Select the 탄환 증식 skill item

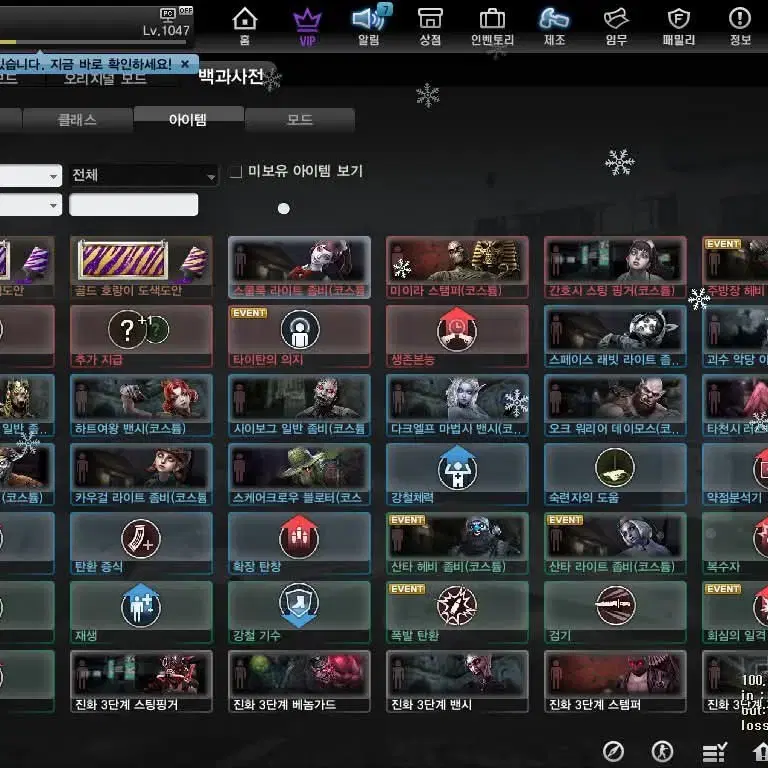click(x=141, y=543)
